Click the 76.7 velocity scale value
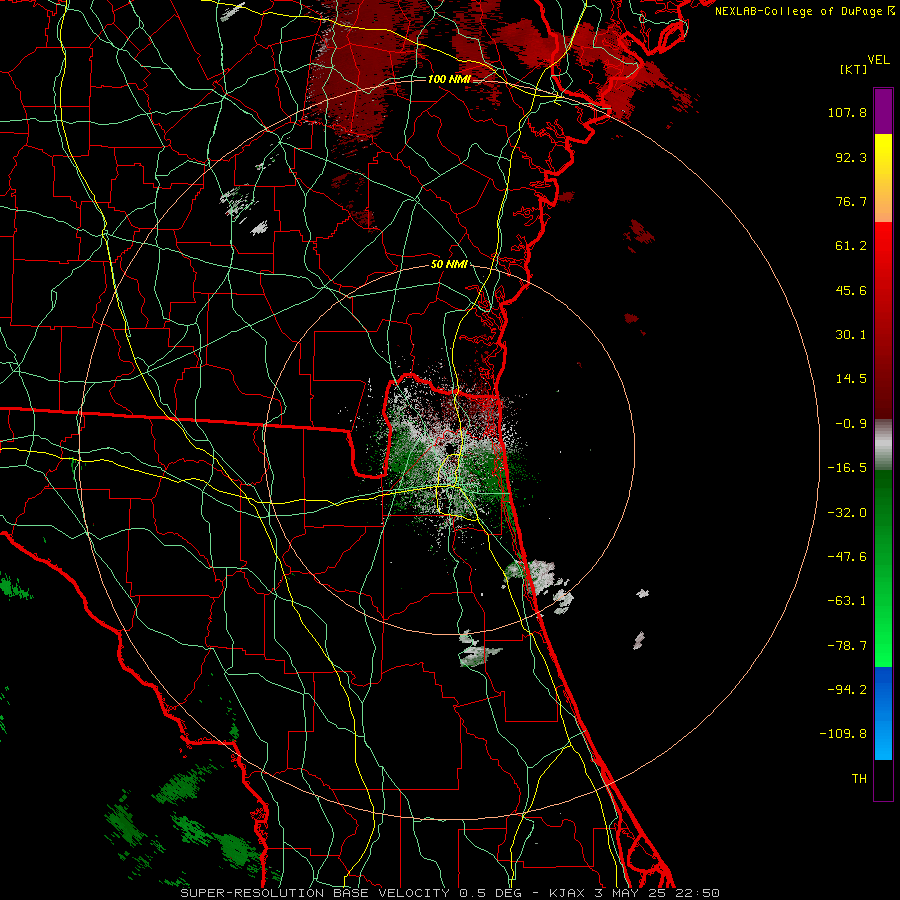 (851, 201)
